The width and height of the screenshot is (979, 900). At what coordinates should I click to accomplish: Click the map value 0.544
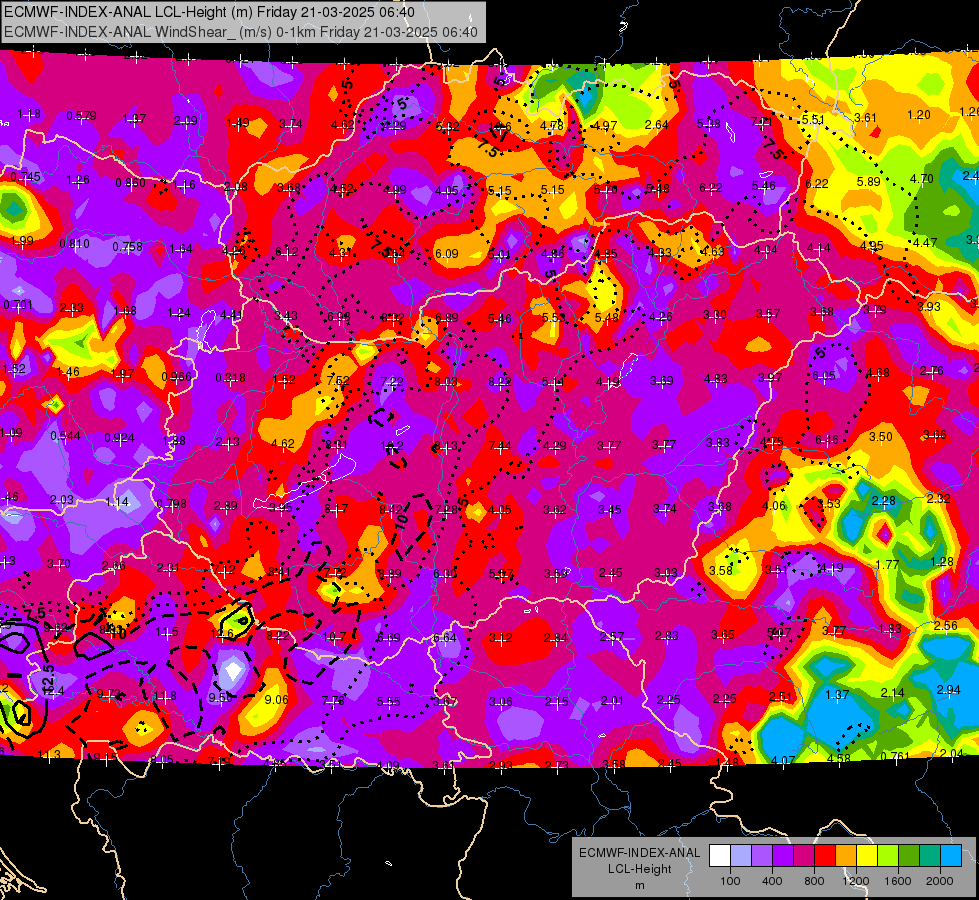click(x=66, y=435)
